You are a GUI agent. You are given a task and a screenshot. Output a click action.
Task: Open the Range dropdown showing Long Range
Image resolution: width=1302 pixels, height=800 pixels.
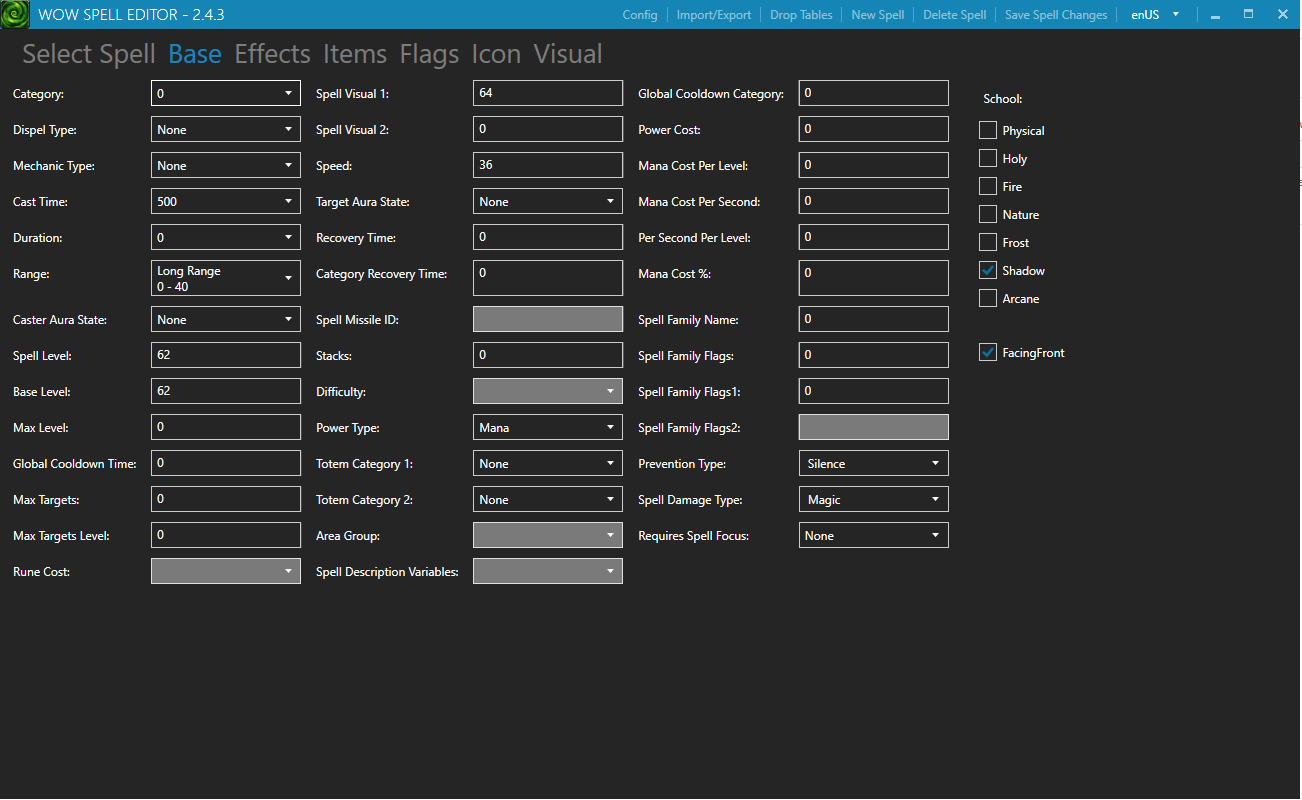[225, 277]
